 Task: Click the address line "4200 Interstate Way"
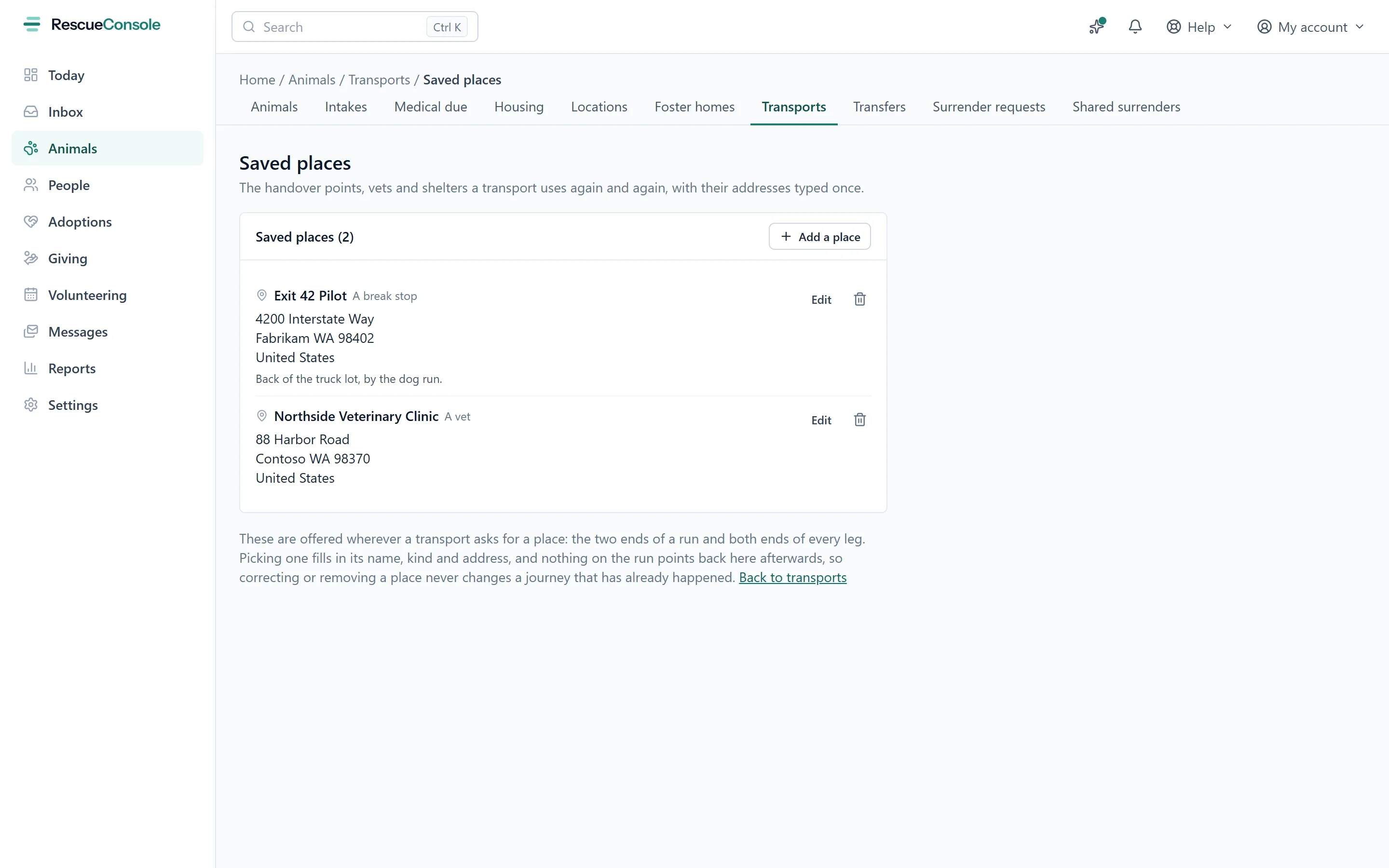[x=314, y=319]
